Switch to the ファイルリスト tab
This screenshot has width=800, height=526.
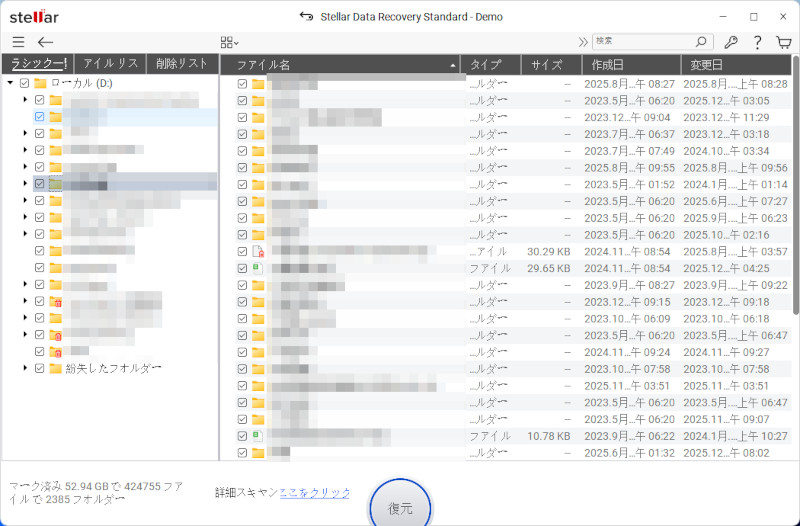pos(110,64)
